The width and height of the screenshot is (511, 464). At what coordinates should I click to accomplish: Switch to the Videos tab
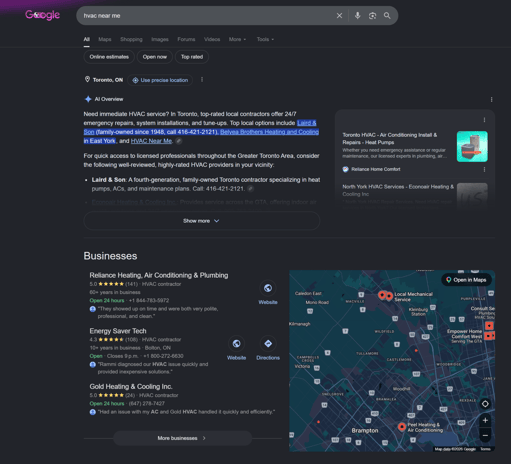(212, 39)
